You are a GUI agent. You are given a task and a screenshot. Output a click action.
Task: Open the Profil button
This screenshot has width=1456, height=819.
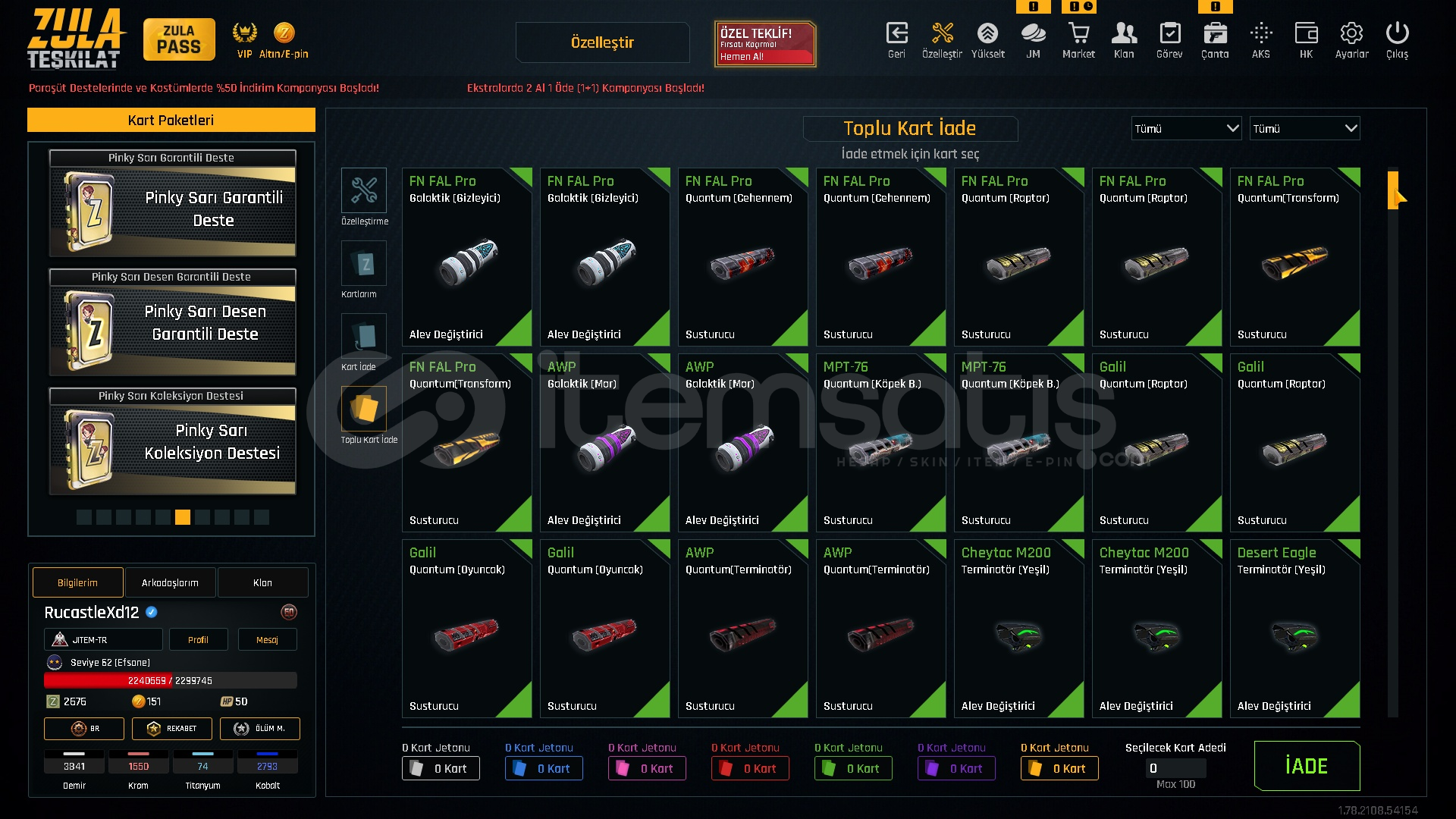point(198,639)
